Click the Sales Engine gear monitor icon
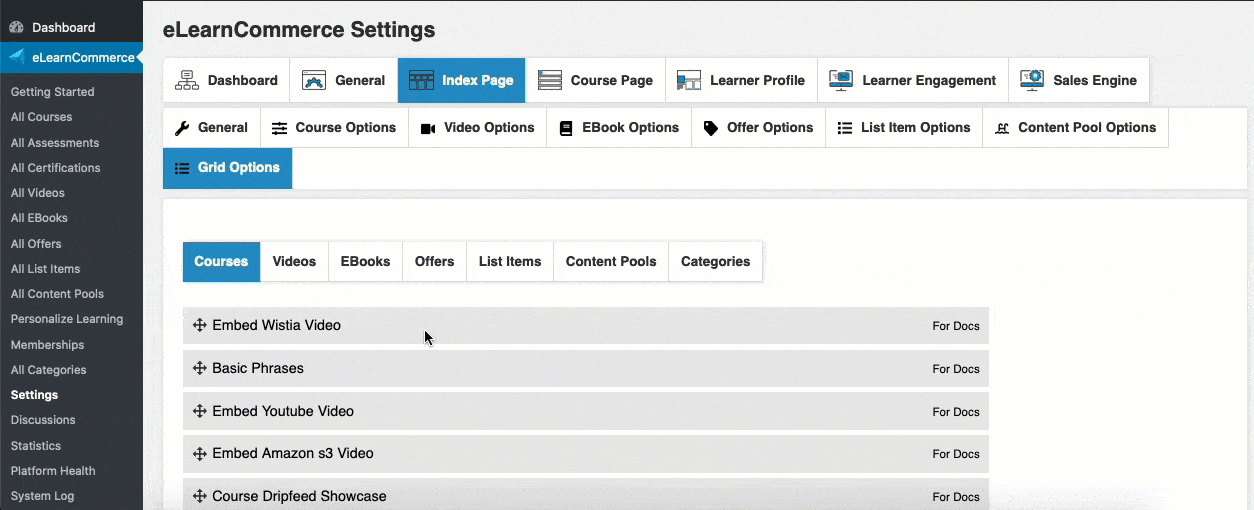The height and width of the screenshot is (510, 1254). (x=1032, y=80)
